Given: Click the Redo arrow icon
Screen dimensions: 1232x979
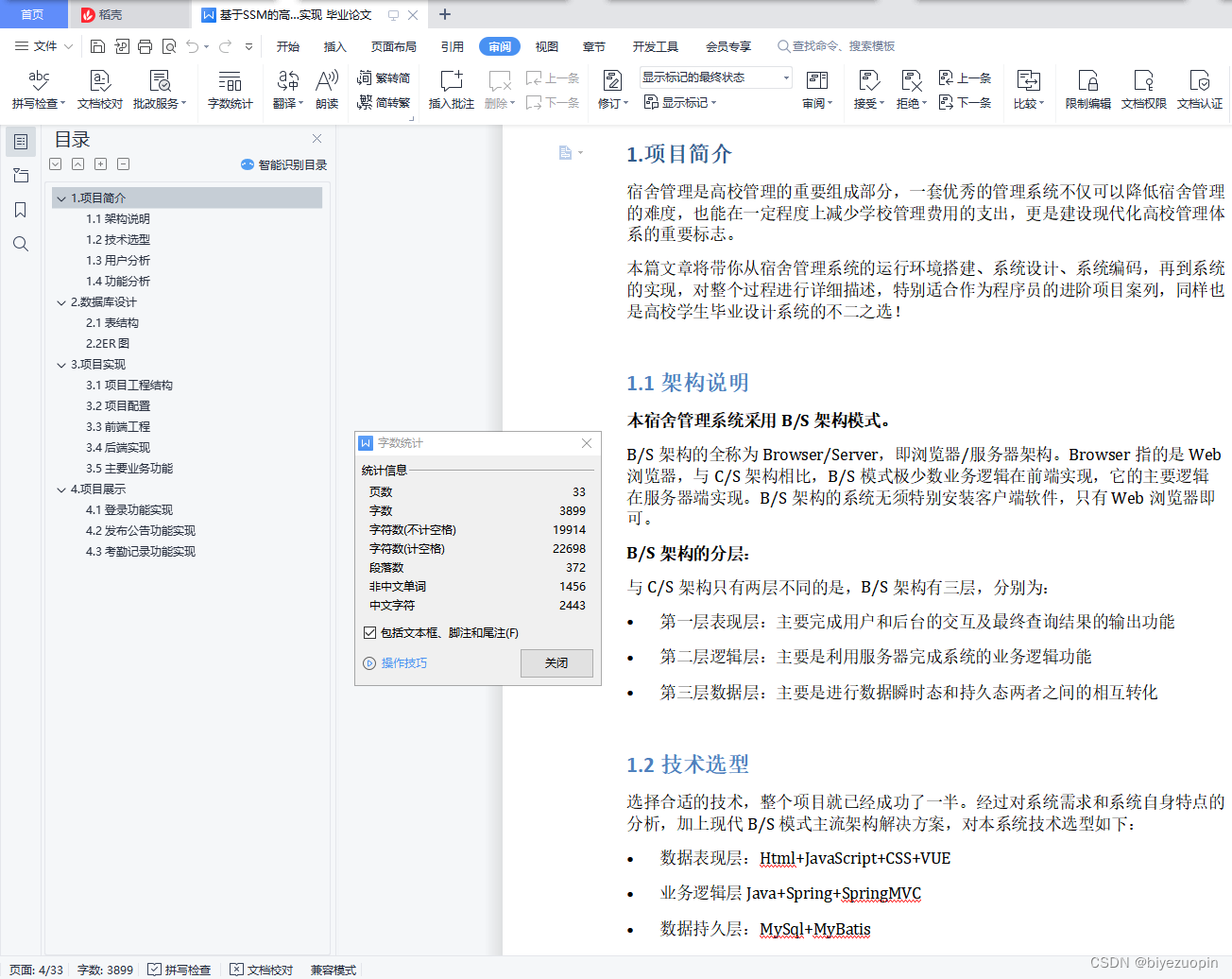Looking at the screenshot, I should point(225,46).
